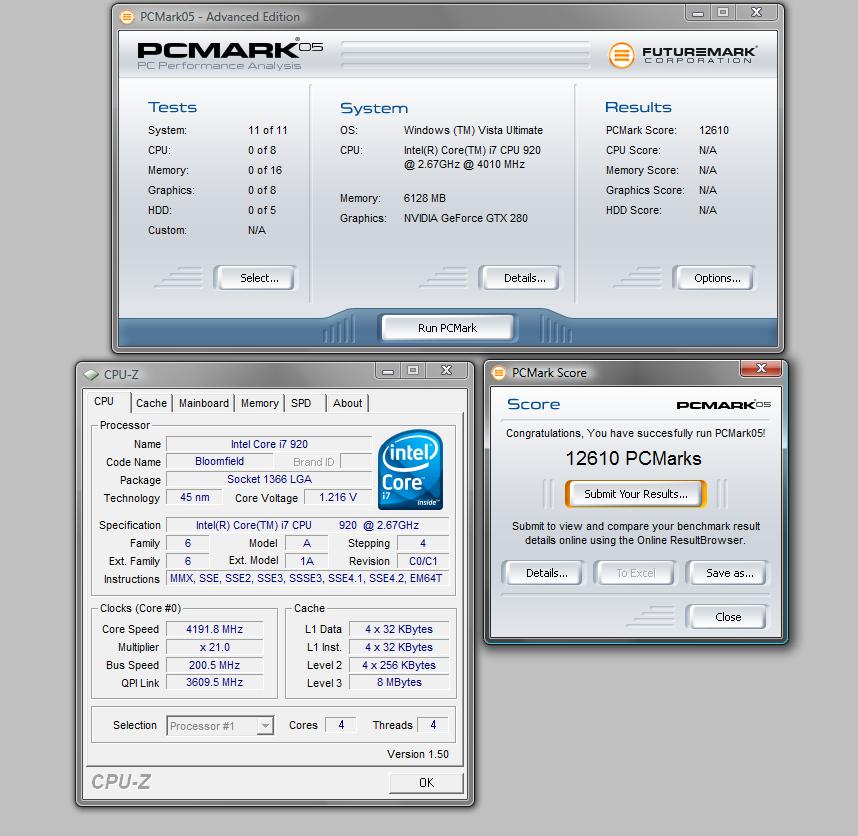Click the QPI Link value 3609.5 MHz
This screenshot has width=858, height=836.
click(214, 682)
